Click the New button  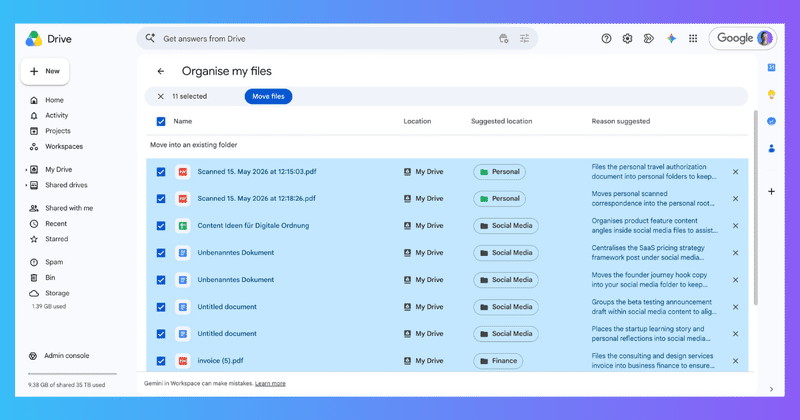pyautogui.click(x=45, y=71)
